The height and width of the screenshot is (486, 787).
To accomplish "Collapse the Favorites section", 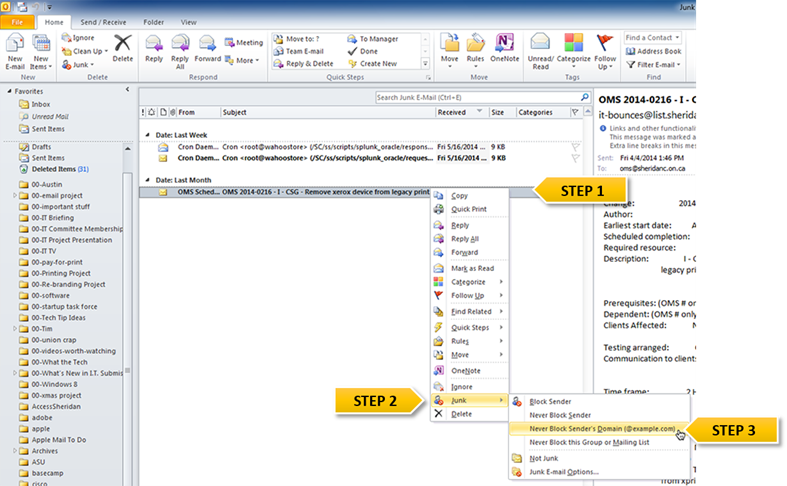I will (9, 91).
